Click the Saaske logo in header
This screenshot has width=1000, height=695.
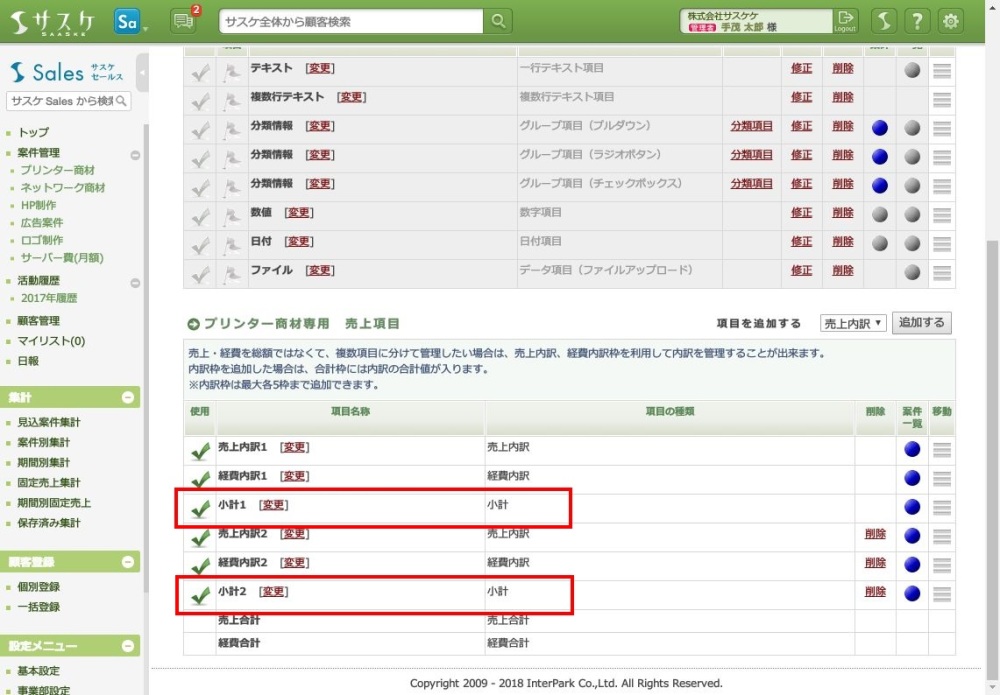tap(52, 22)
